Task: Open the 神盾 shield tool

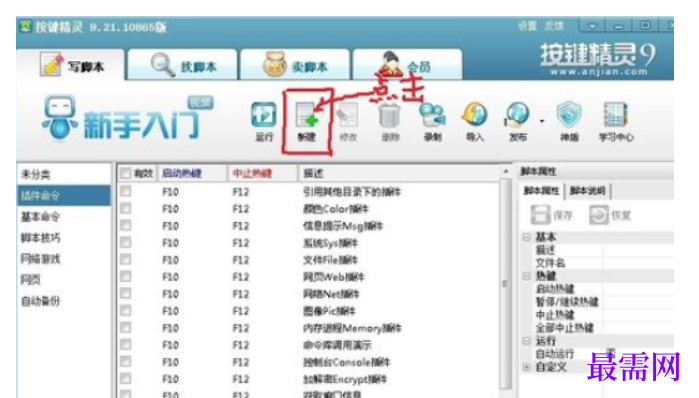Action: 569,115
